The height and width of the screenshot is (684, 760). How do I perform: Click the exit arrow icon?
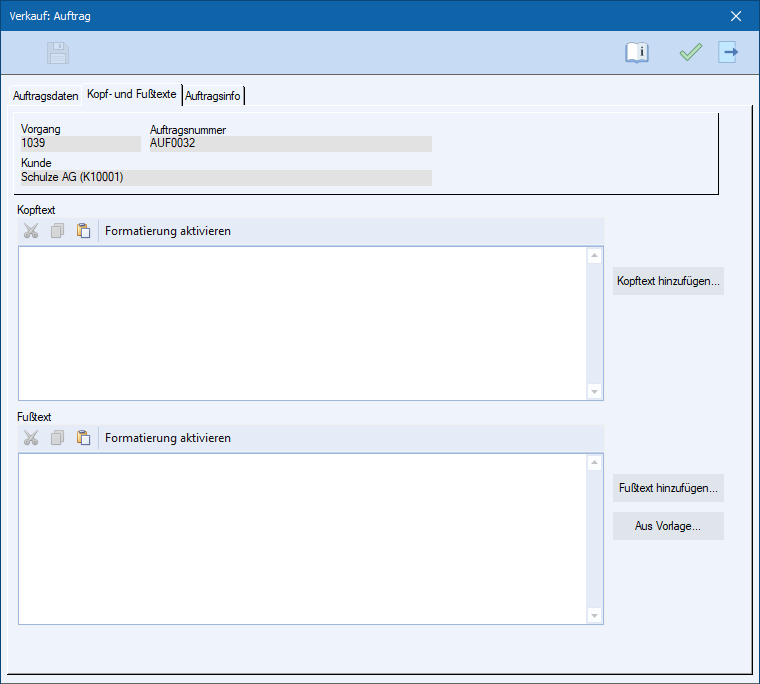728,53
